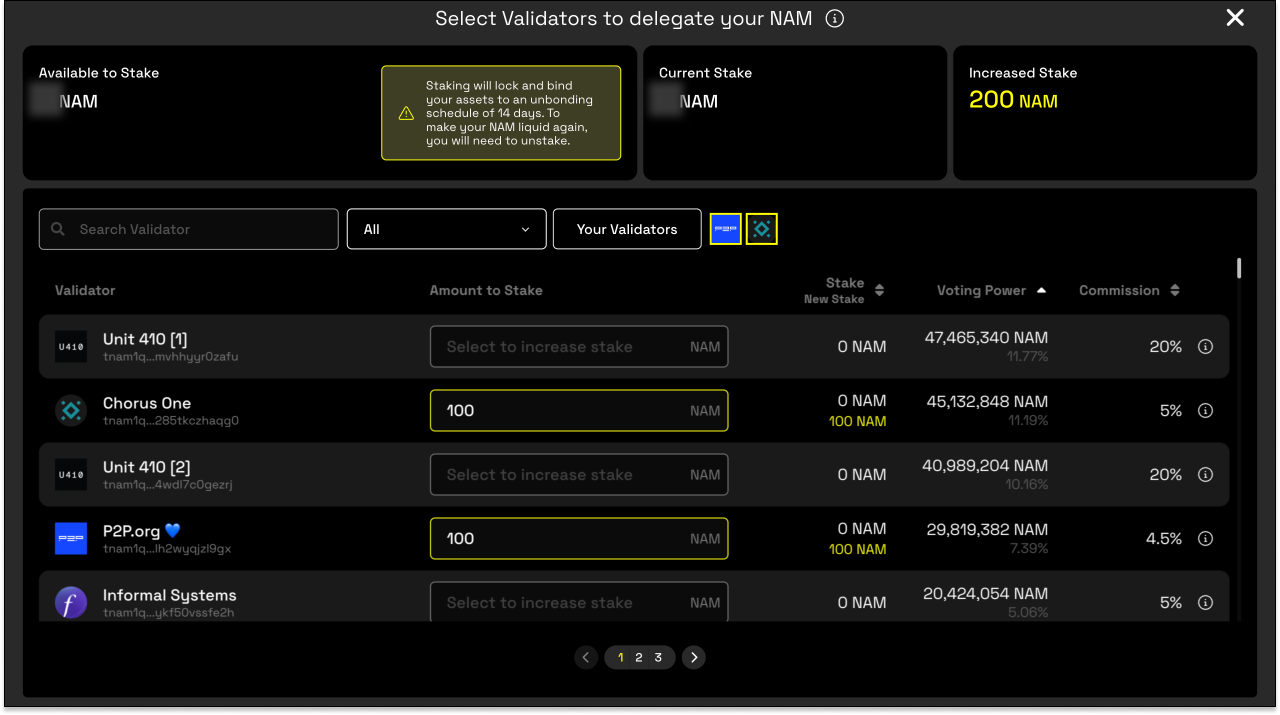Click Informal Systems validator name
Screen dimensions: 1280x715
(x=170, y=595)
